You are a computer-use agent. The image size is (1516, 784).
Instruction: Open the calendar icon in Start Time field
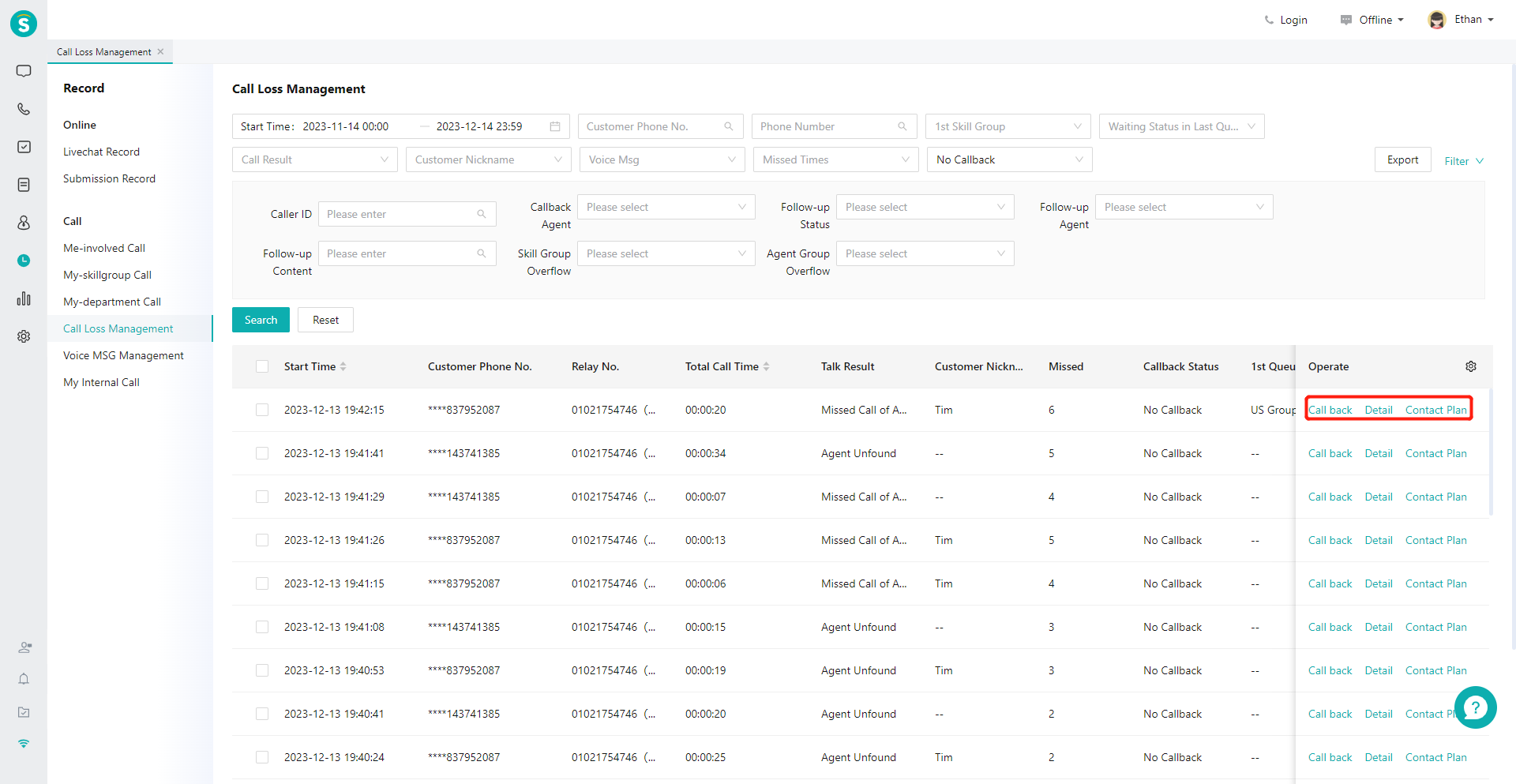point(555,126)
